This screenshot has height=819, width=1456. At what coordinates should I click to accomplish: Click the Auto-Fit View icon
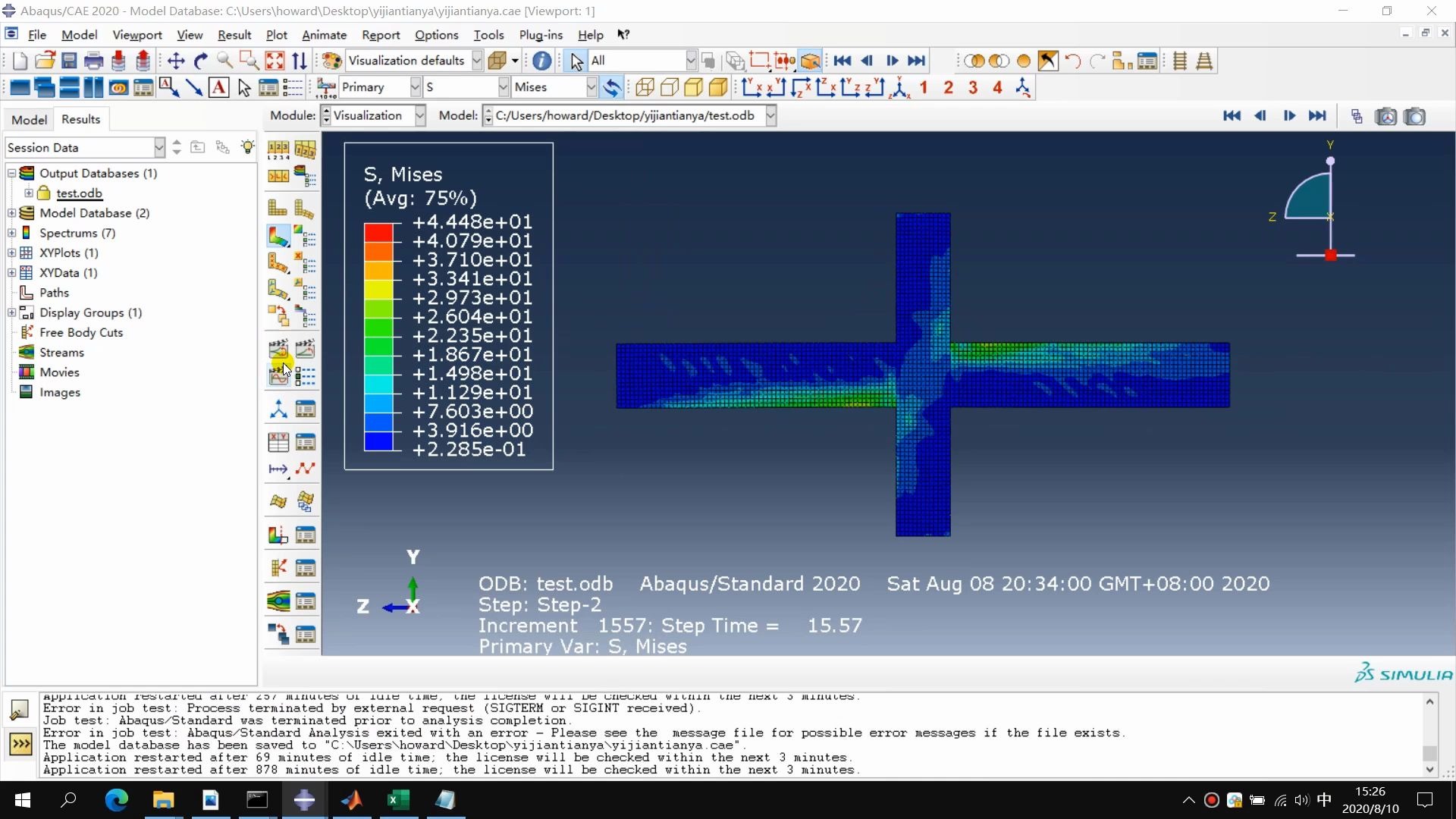275,61
